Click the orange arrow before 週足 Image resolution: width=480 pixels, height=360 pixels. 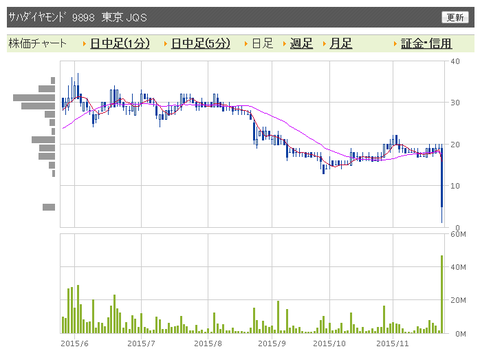(x=285, y=44)
